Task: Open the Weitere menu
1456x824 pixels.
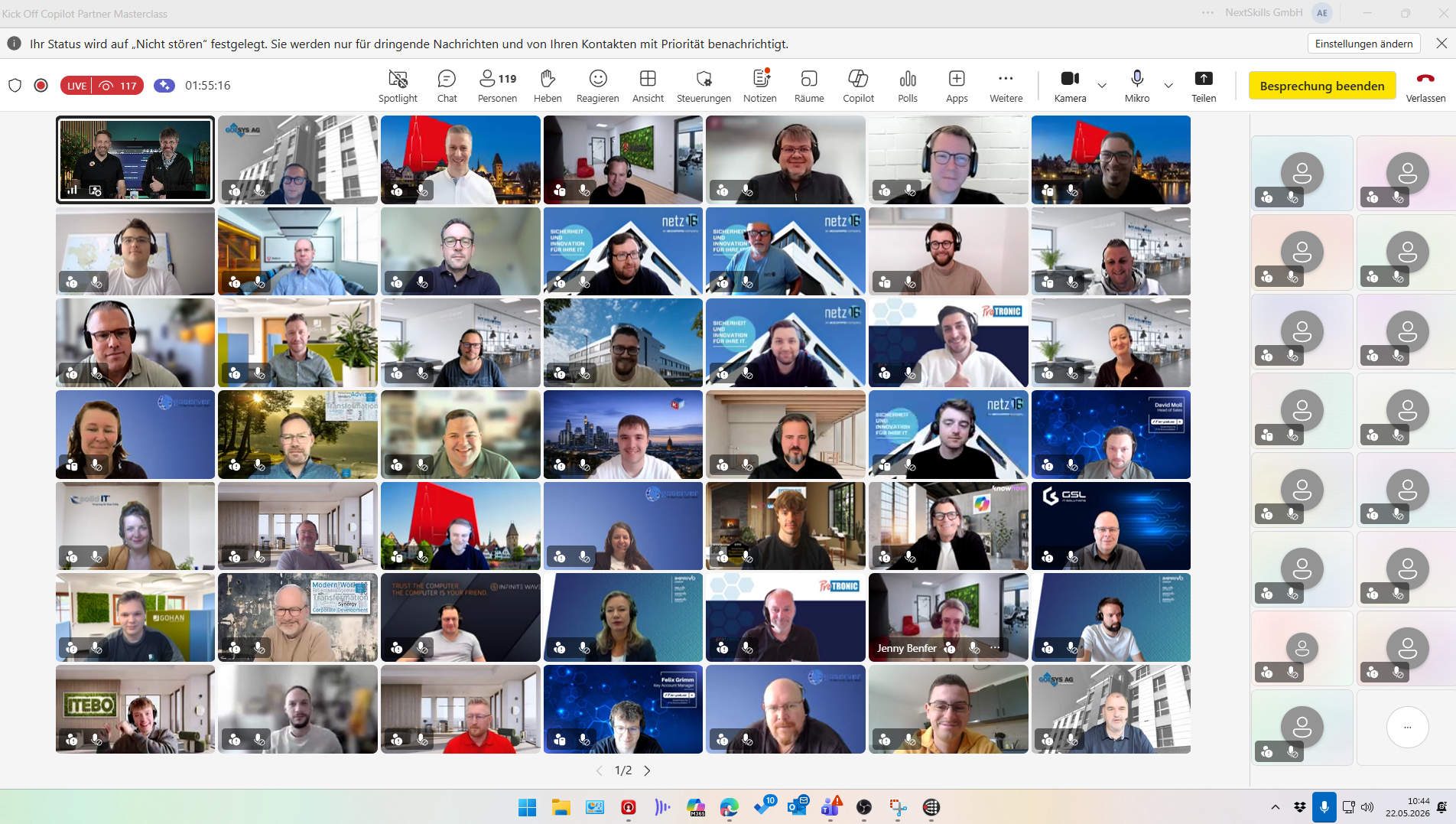Action: pyautogui.click(x=1006, y=86)
